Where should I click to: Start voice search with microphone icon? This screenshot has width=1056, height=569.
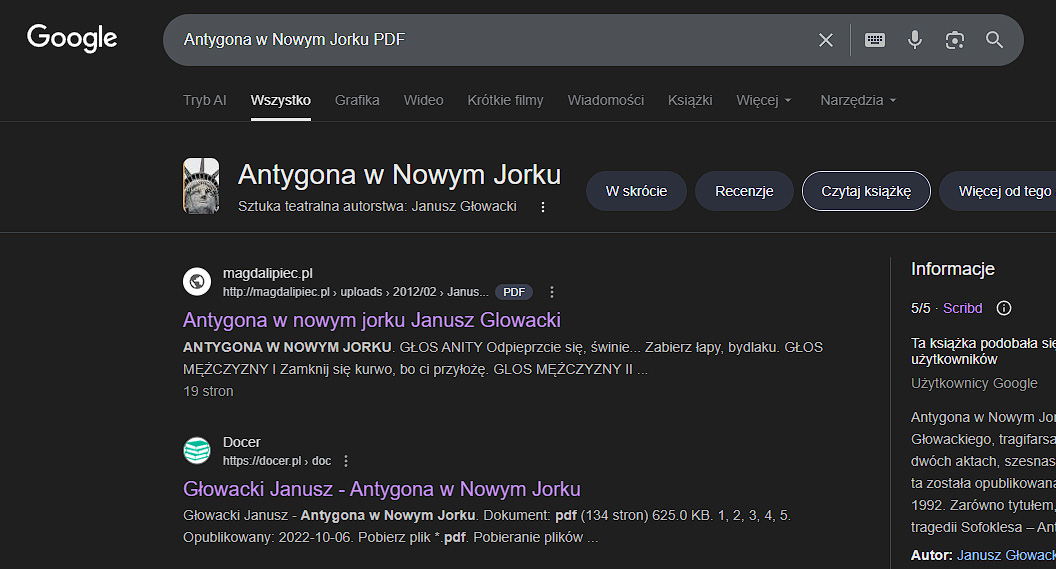[x=914, y=40]
